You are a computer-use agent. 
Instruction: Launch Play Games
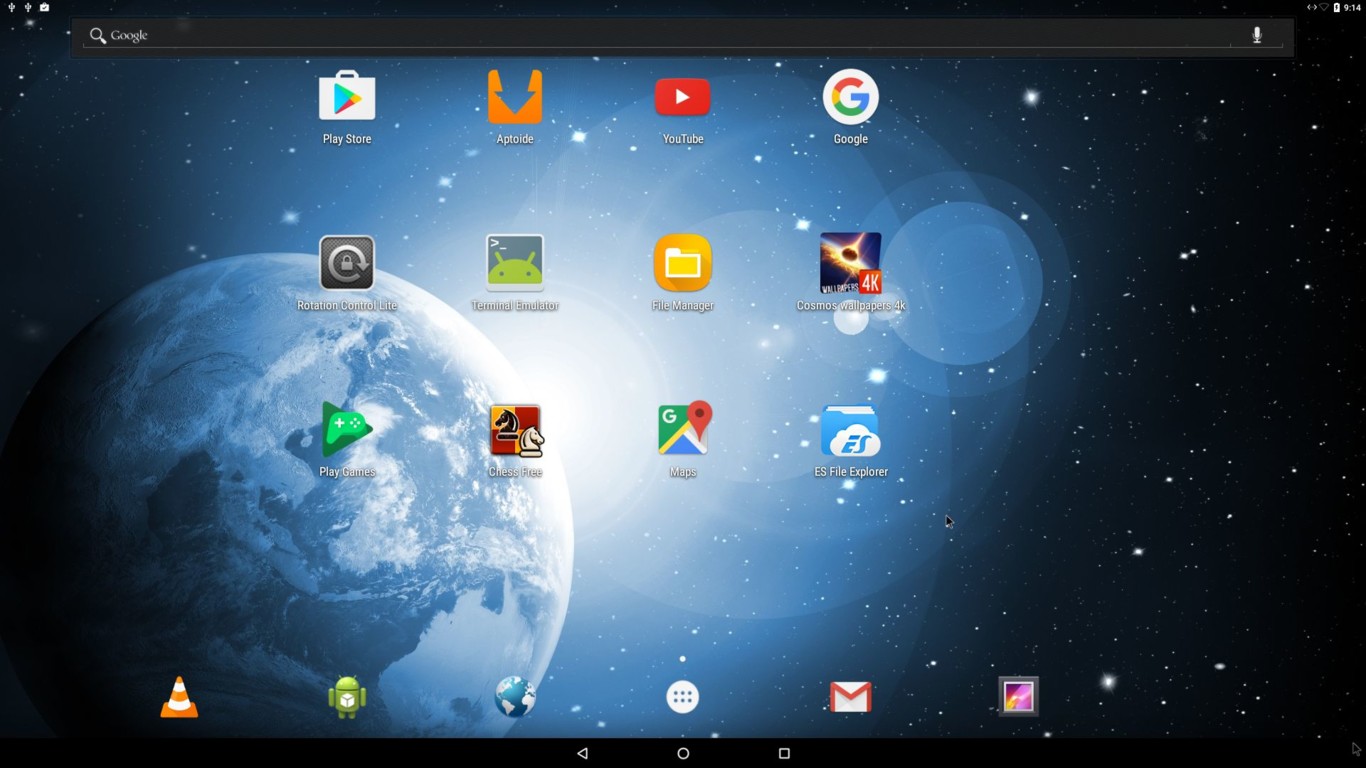pyautogui.click(x=347, y=430)
